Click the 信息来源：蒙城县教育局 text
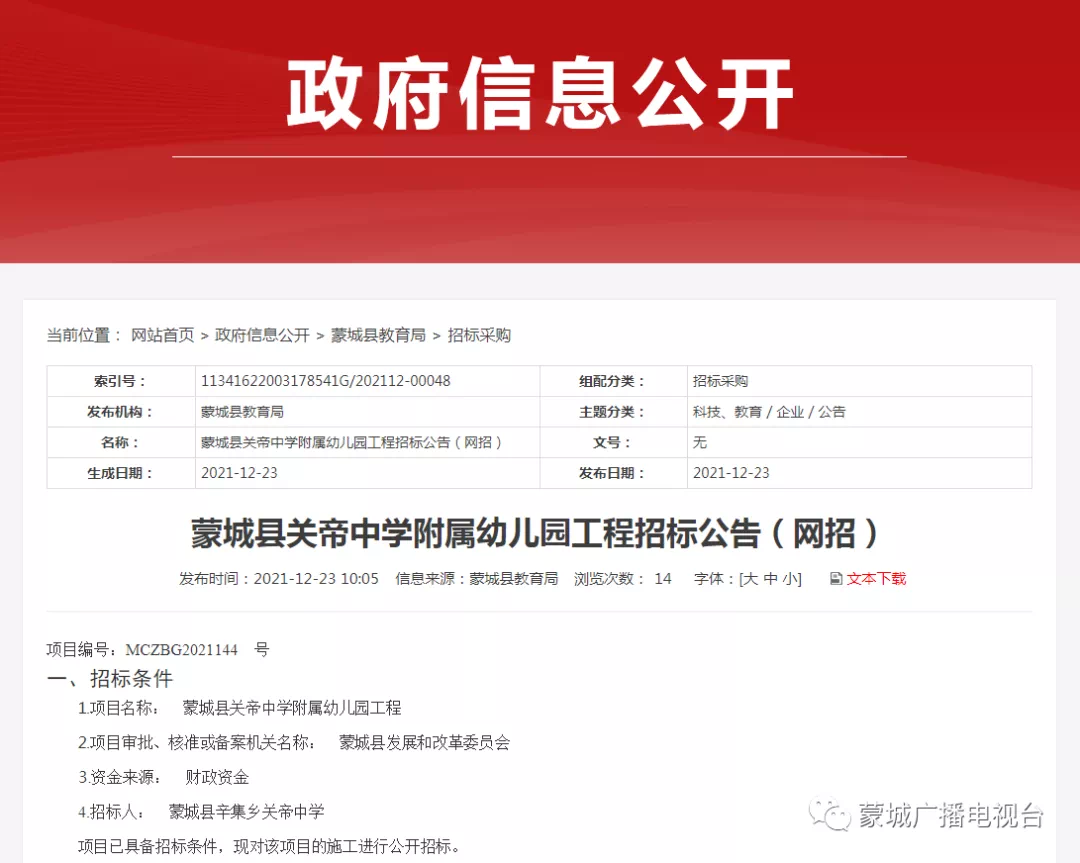This screenshot has height=863, width=1080. [x=477, y=579]
